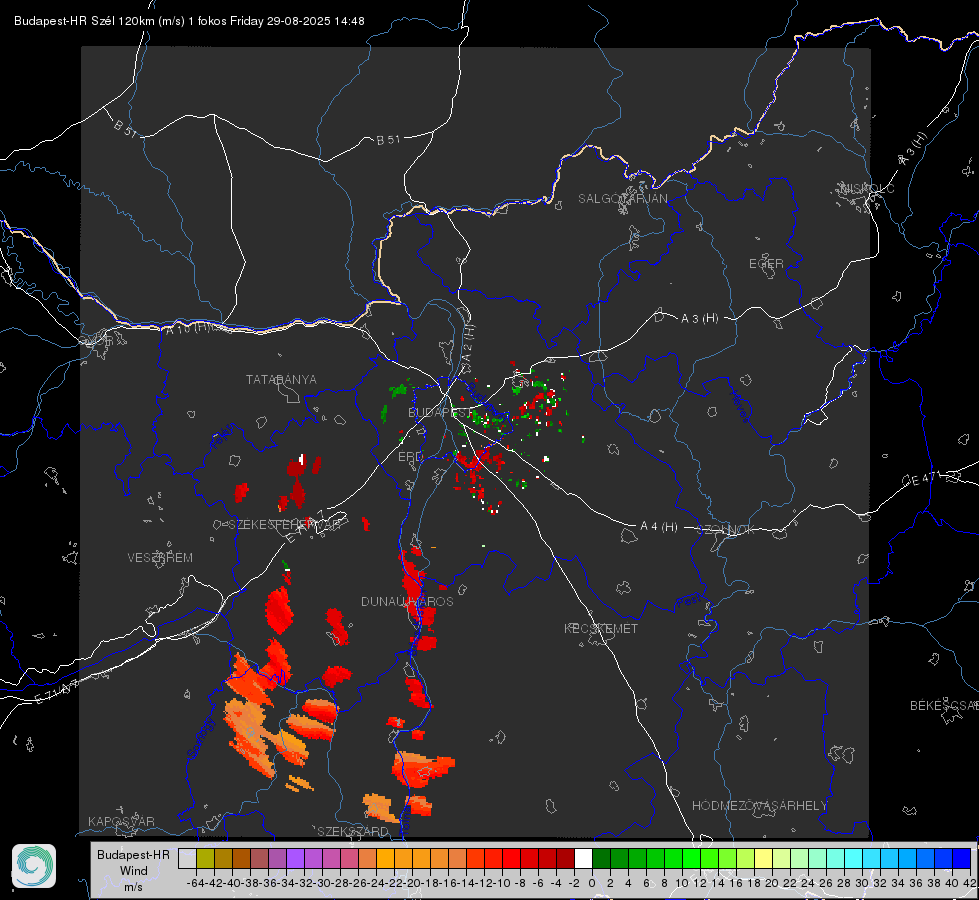
Task: Pick the dark green swatch between 0 and 2
Action: pos(601,858)
